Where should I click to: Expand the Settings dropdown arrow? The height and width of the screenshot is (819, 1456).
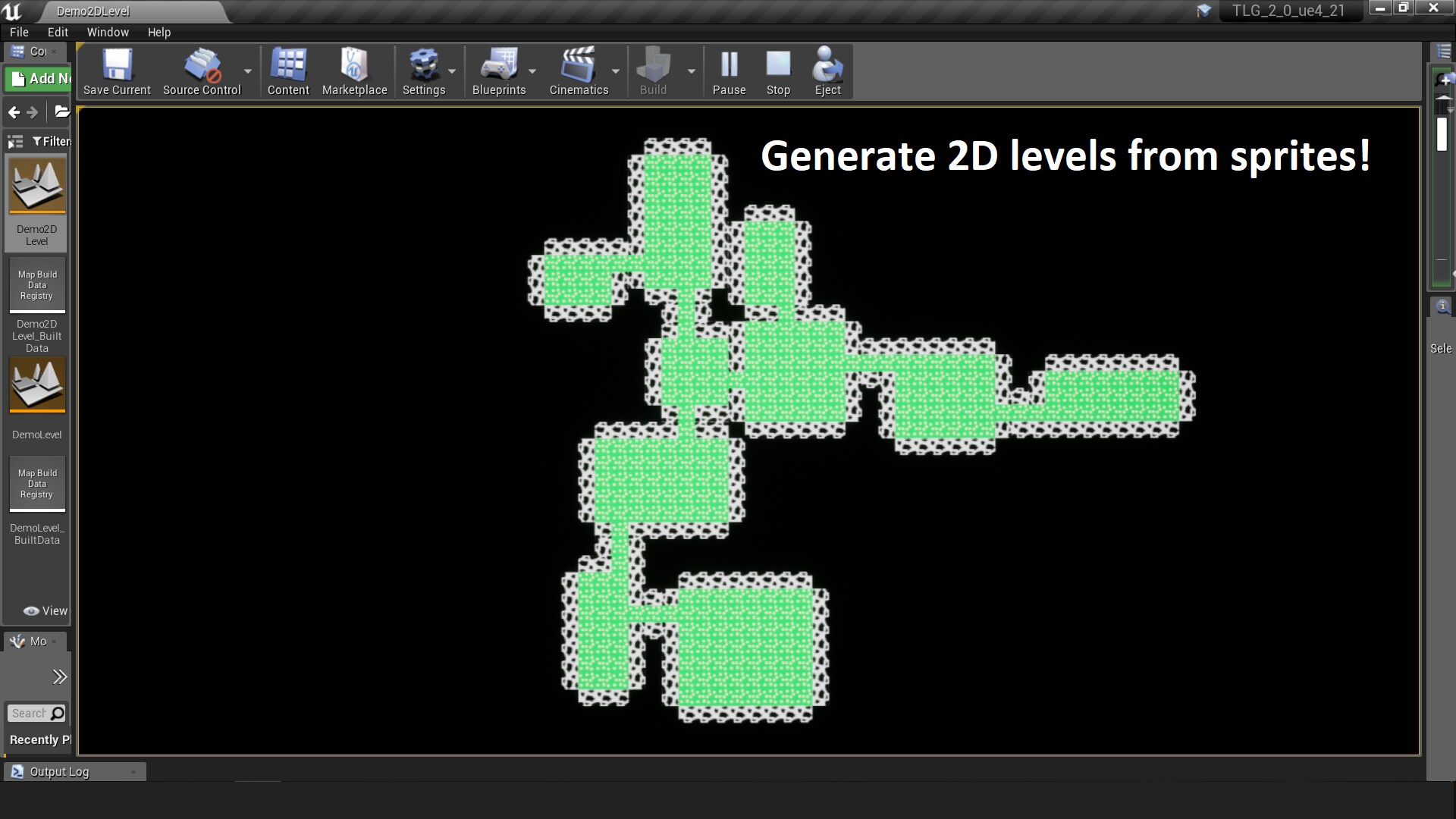[452, 72]
